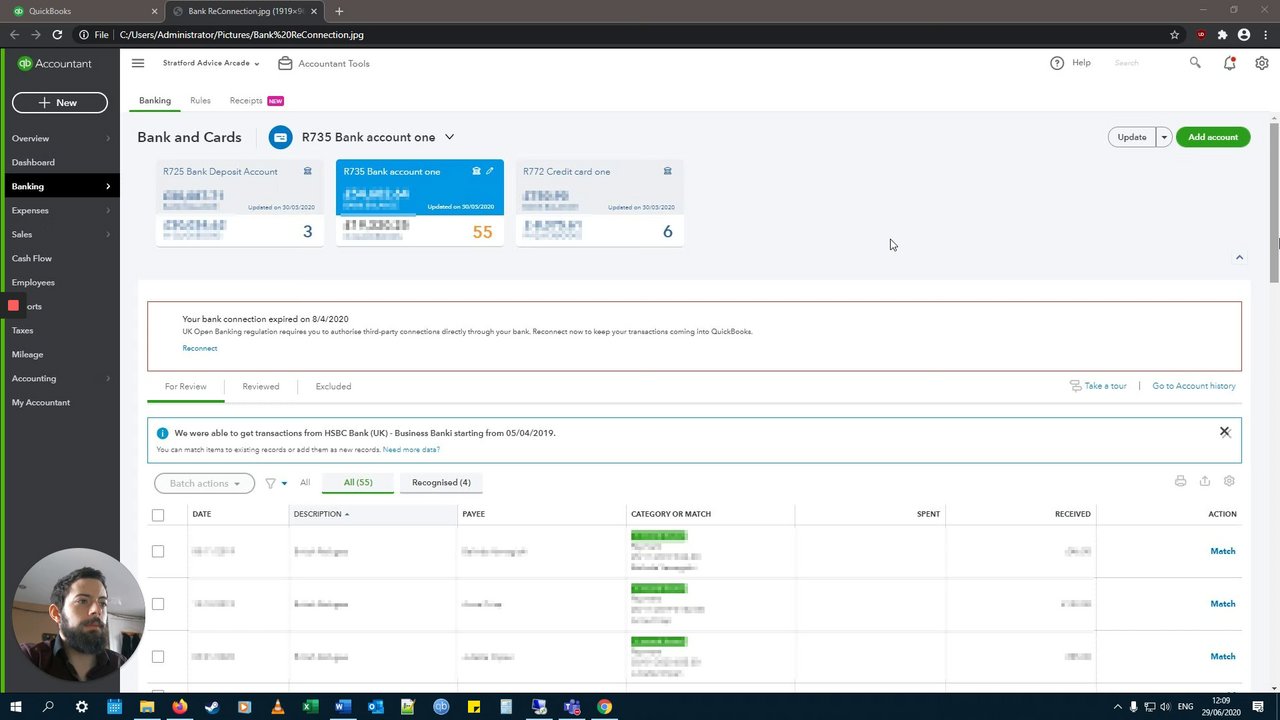Click Match on the first transaction row
The height and width of the screenshot is (720, 1280).
click(x=1223, y=551)
